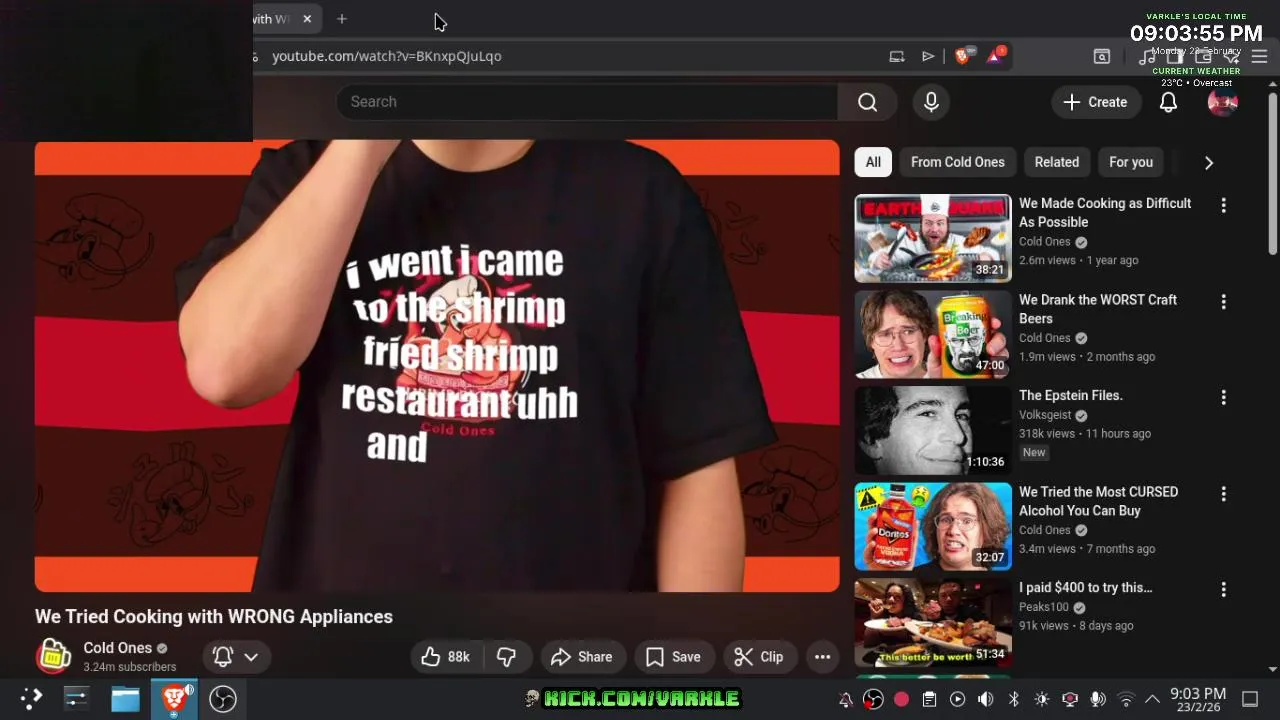Open Dolphin file manager from taskbar

point(125,698)
